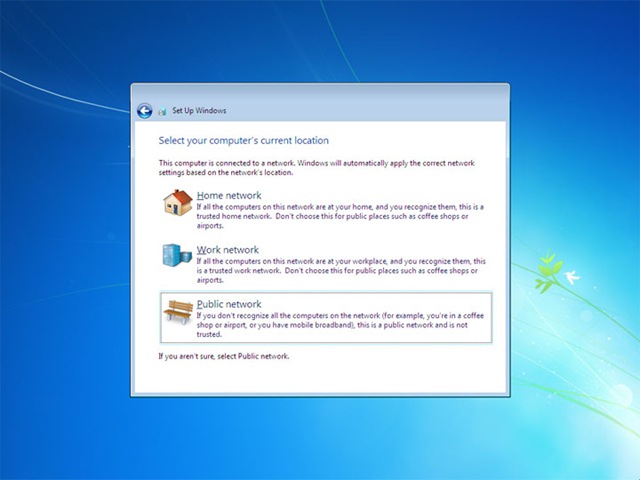Click the 'Select your computer's current location' heading
The image size is (640, 480).
point(244,140)
